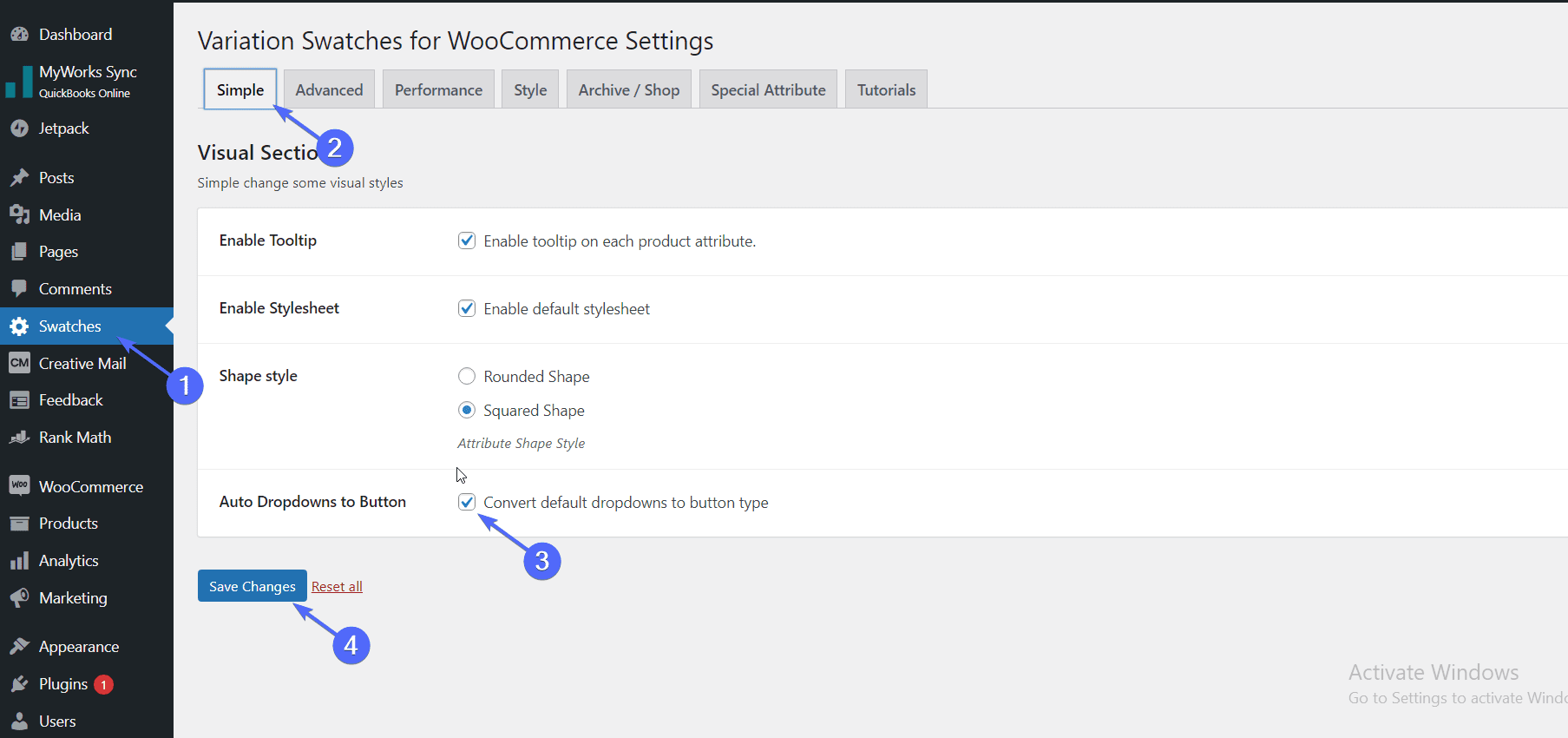Open the Feedback menu label
1568x738 pixels.
click(x=71, y=400)
